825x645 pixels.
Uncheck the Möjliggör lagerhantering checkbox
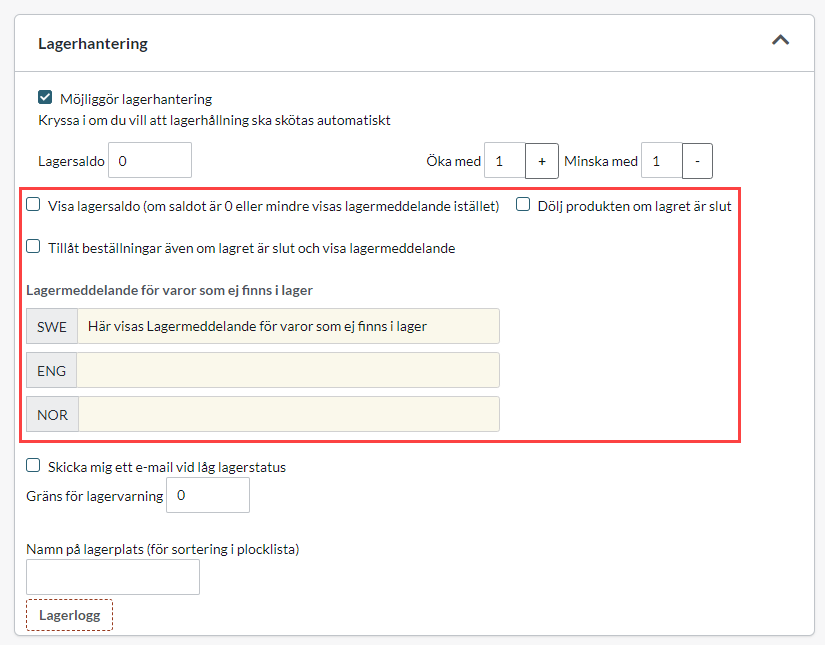[45, 98]
